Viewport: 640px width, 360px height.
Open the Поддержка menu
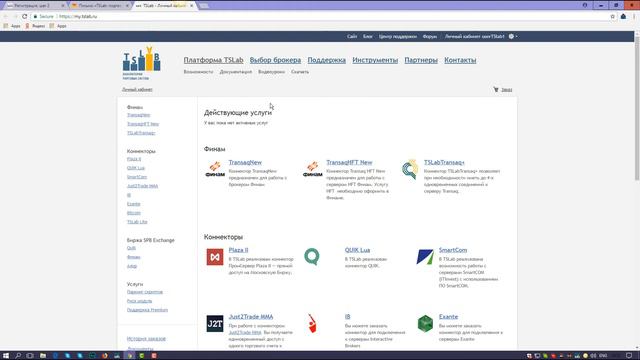327,60
